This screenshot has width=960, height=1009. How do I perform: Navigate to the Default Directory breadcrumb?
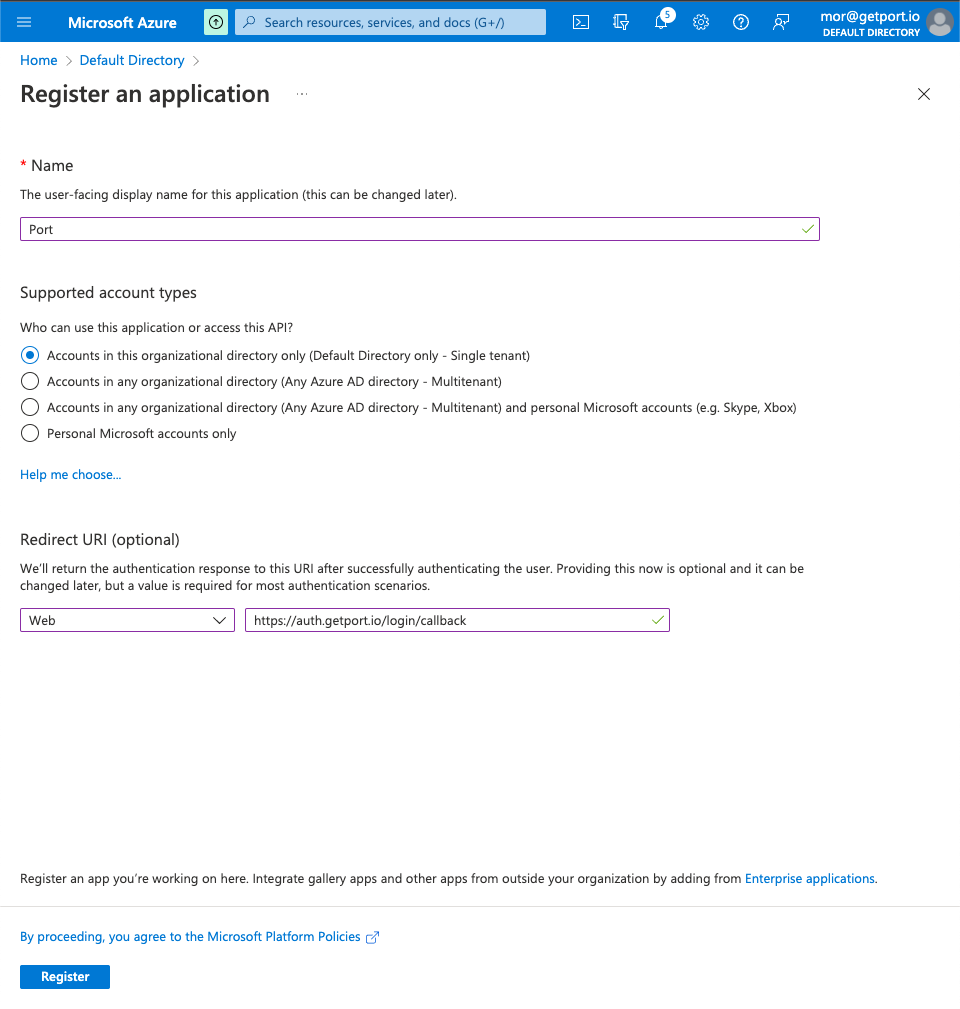pyautogui.click(x=132, y=60)
